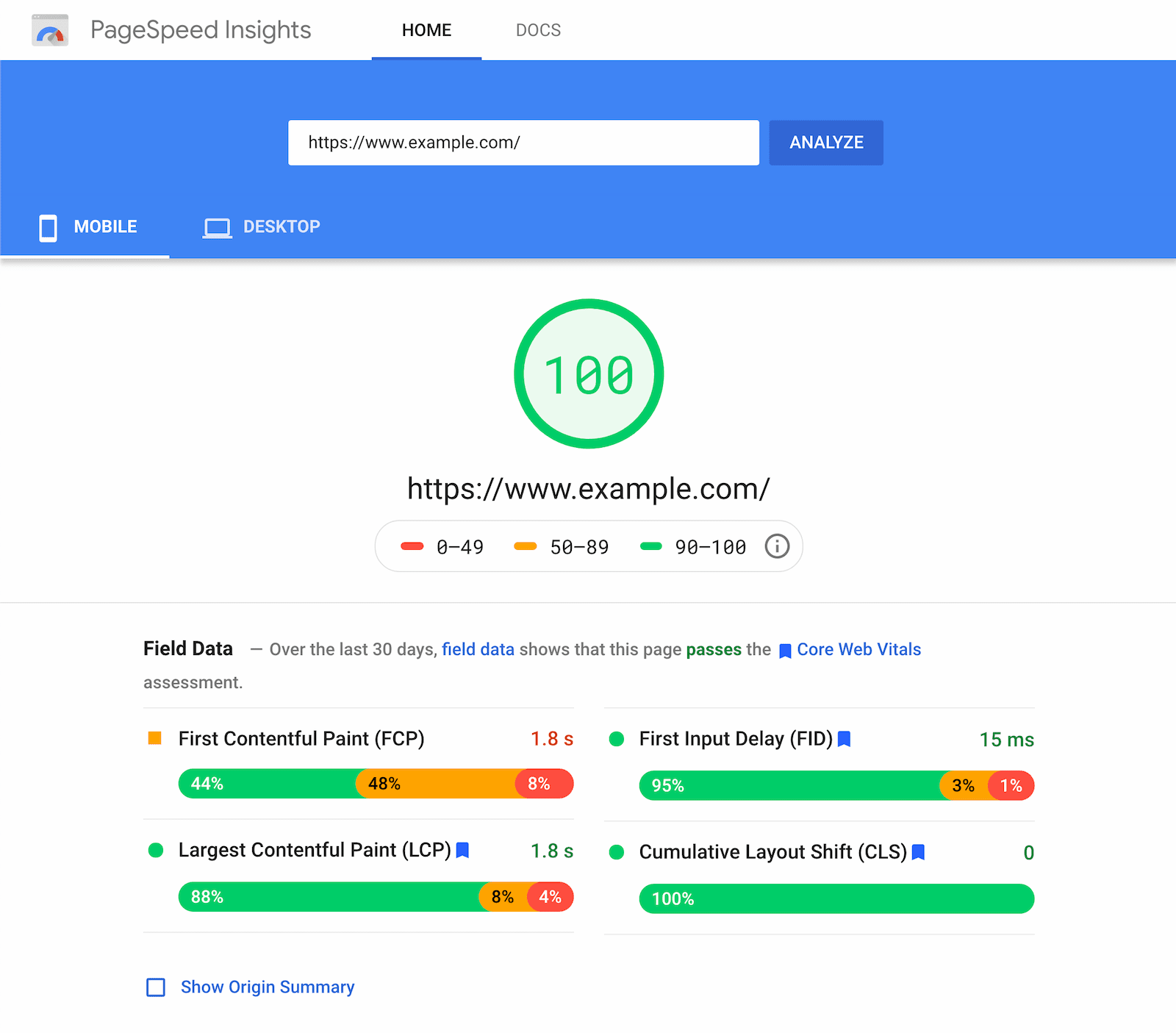Image resolution: width=1176 pixels, height=1033 pixels.
Task: Enable the Show Origin Summary checkbox
Action: click(155, 987)
